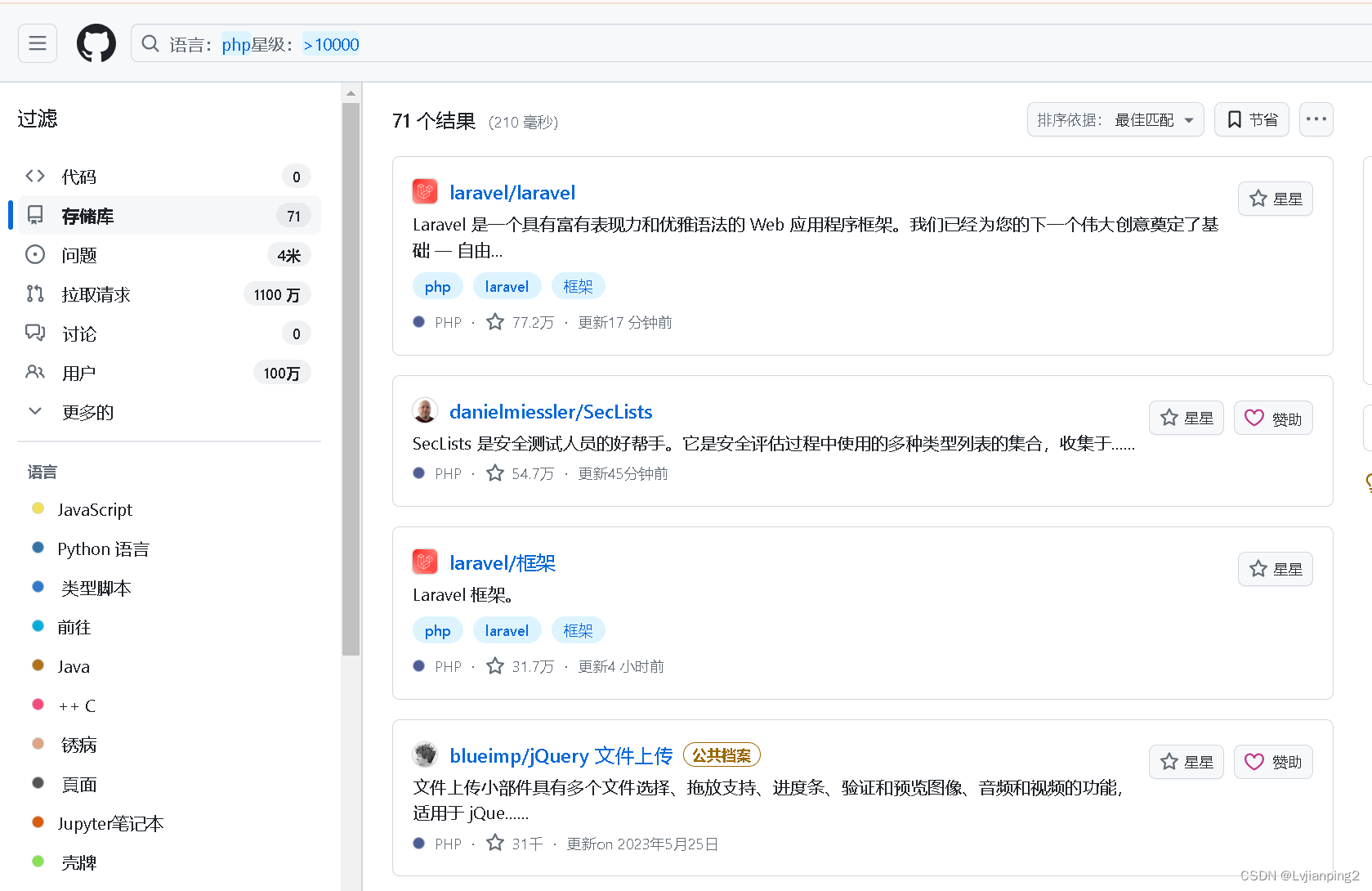Open the three-dots more options menu
Image resolution: width=1372 pixels, height=891 pixels.
1316,119
